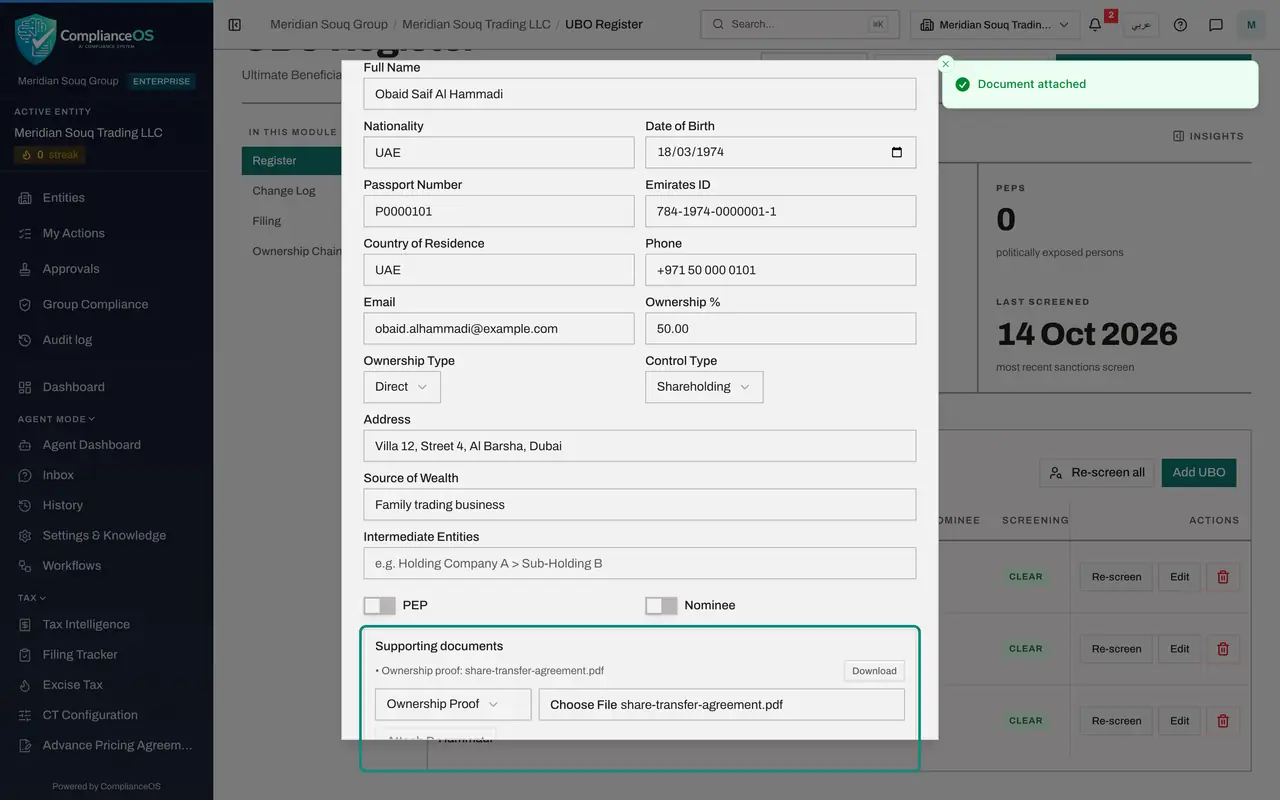Viewport: 1280px width, 800px height.
Task: Dismiss the Document attached toast
Action: 945,64
